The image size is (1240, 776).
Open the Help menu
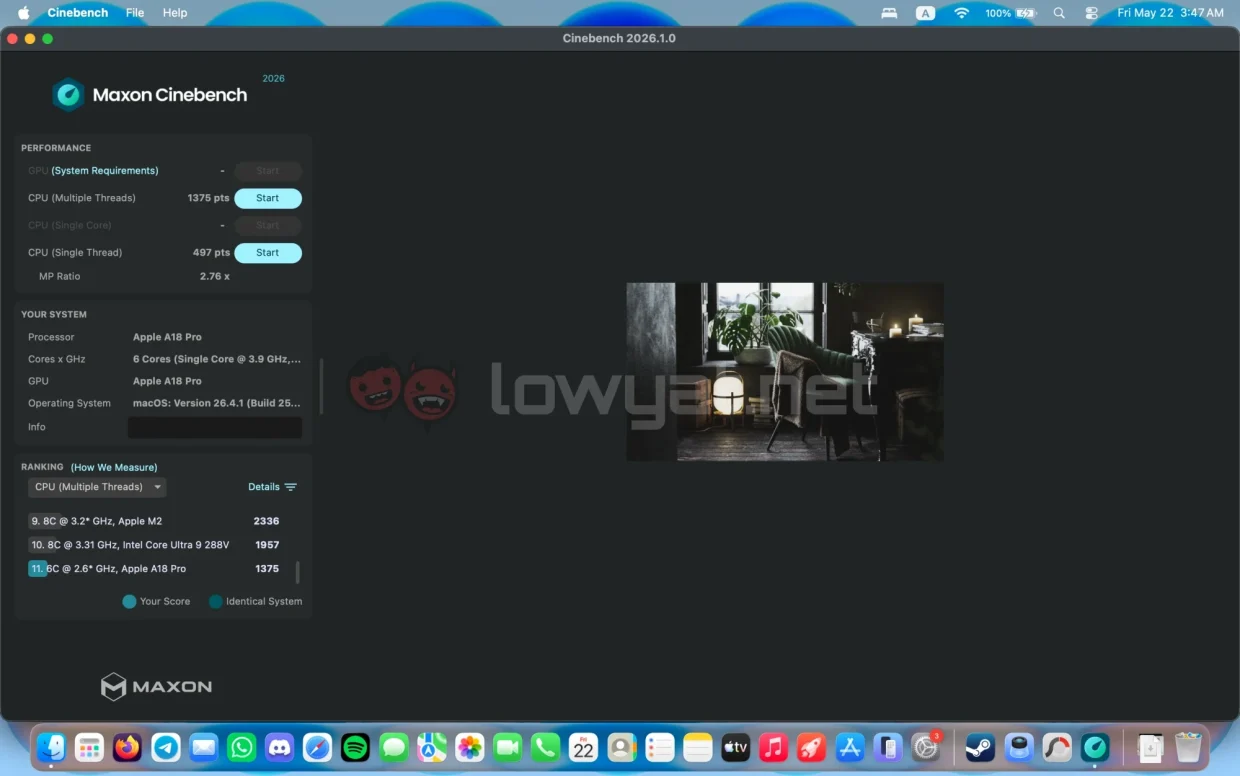(x=175, y=13)
